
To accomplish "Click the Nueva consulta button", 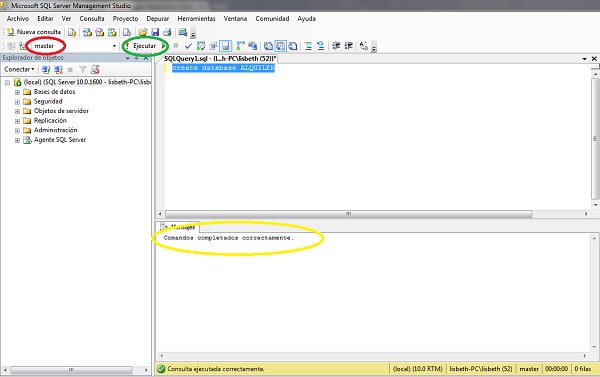I will coord(34,32).
